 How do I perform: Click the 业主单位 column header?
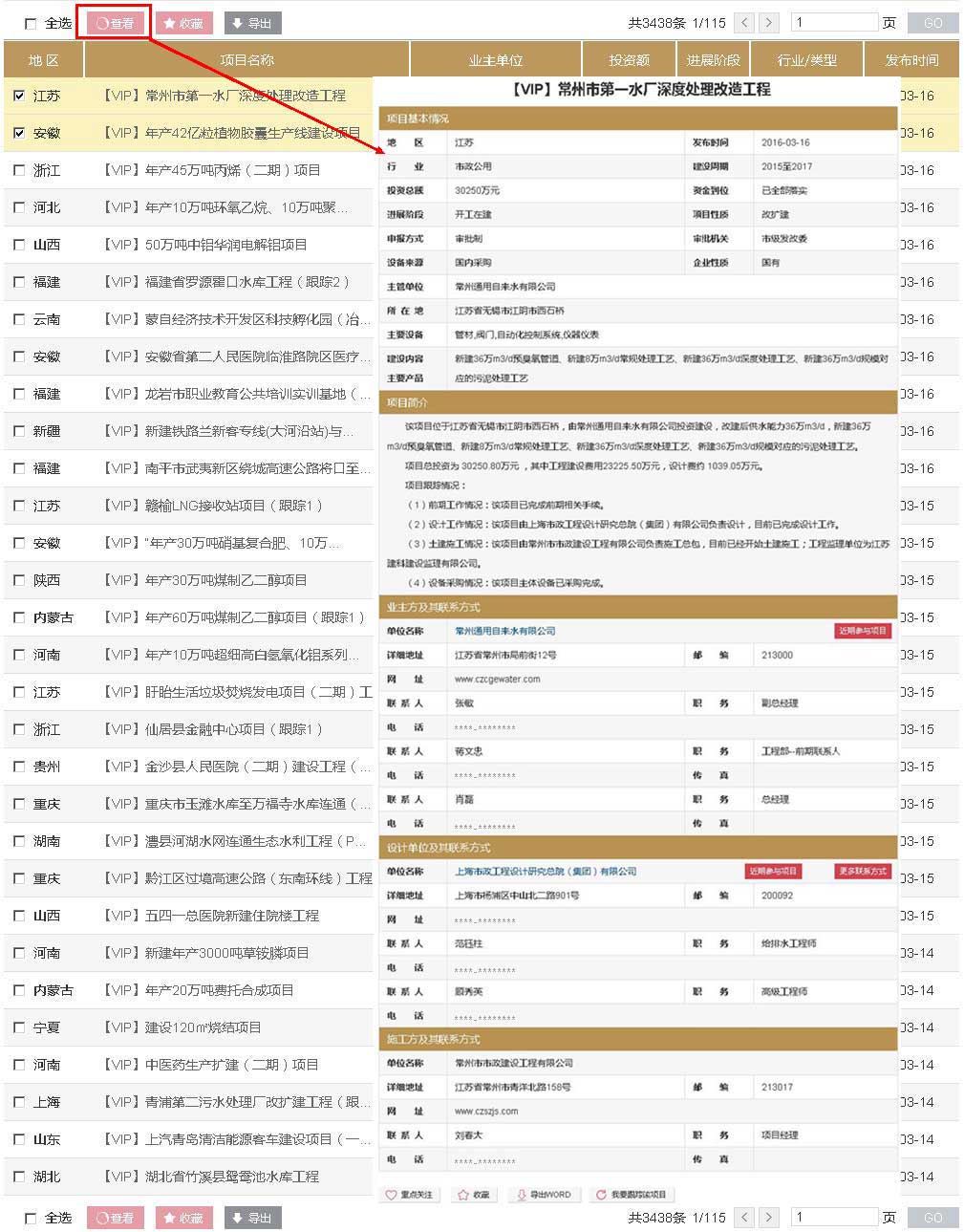tap(496, 60)
